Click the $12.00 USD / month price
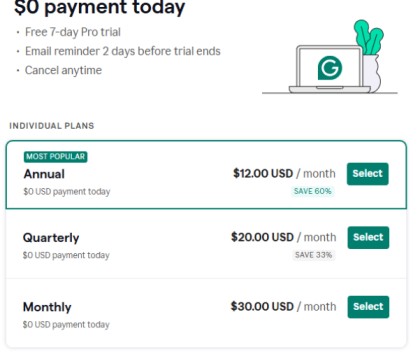420x361 pixels. [x=284, y=174]
